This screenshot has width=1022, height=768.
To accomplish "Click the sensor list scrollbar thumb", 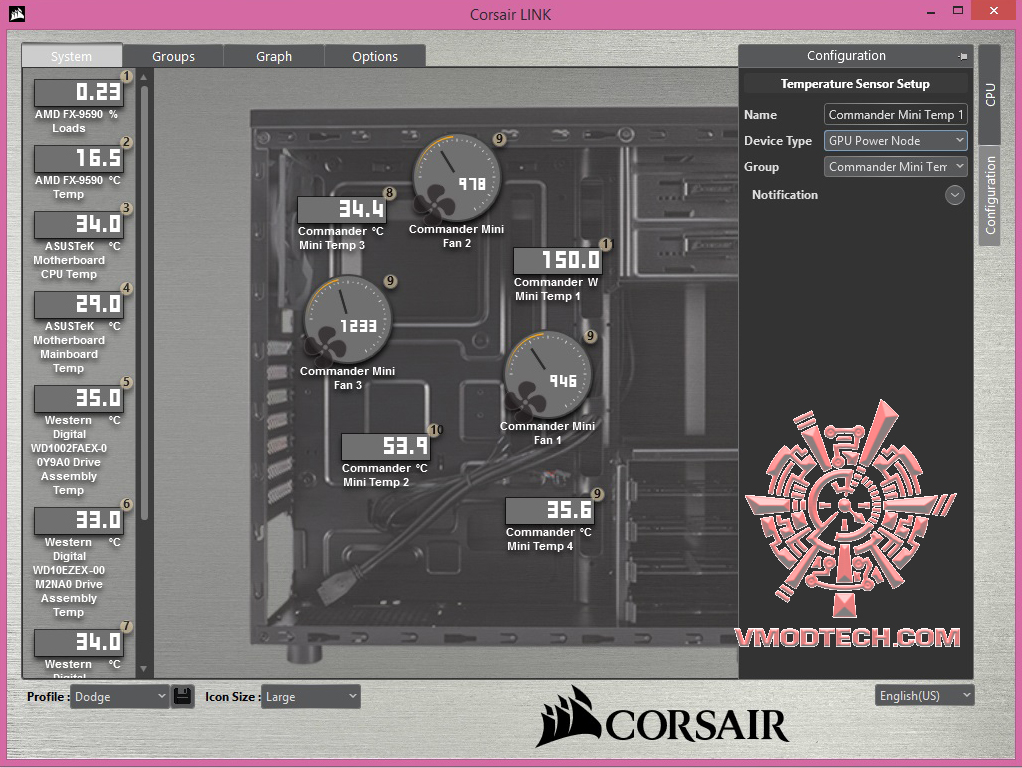I will point(144,303).
